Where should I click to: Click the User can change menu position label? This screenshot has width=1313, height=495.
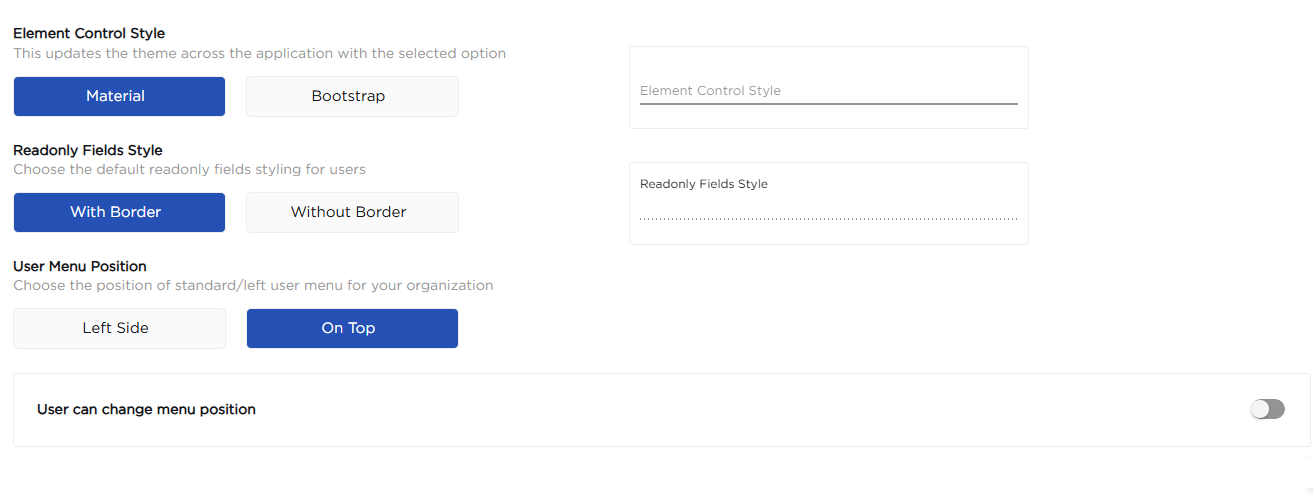tap(146, 409)
